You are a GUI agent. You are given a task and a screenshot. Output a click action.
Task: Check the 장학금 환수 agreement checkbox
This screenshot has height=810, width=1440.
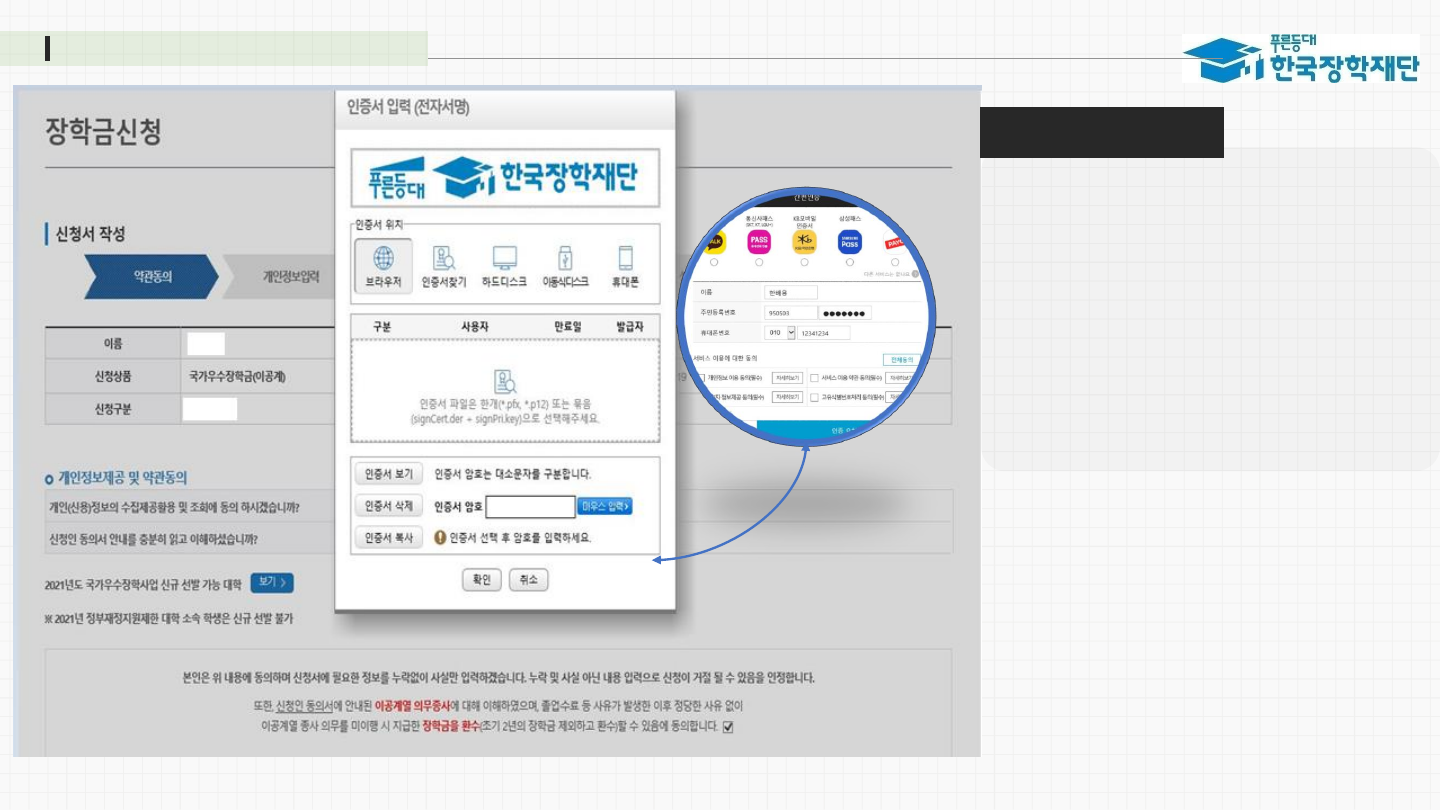(728, 727)
